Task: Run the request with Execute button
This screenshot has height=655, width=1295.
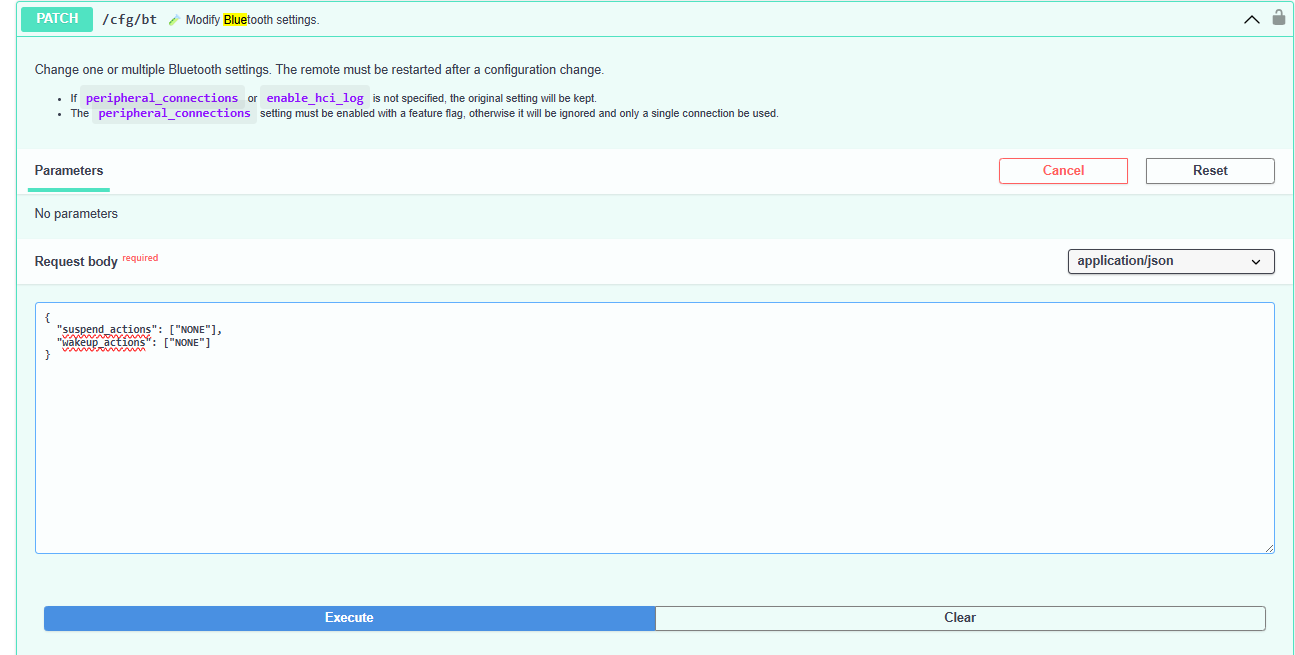Action: click(349, 618)
